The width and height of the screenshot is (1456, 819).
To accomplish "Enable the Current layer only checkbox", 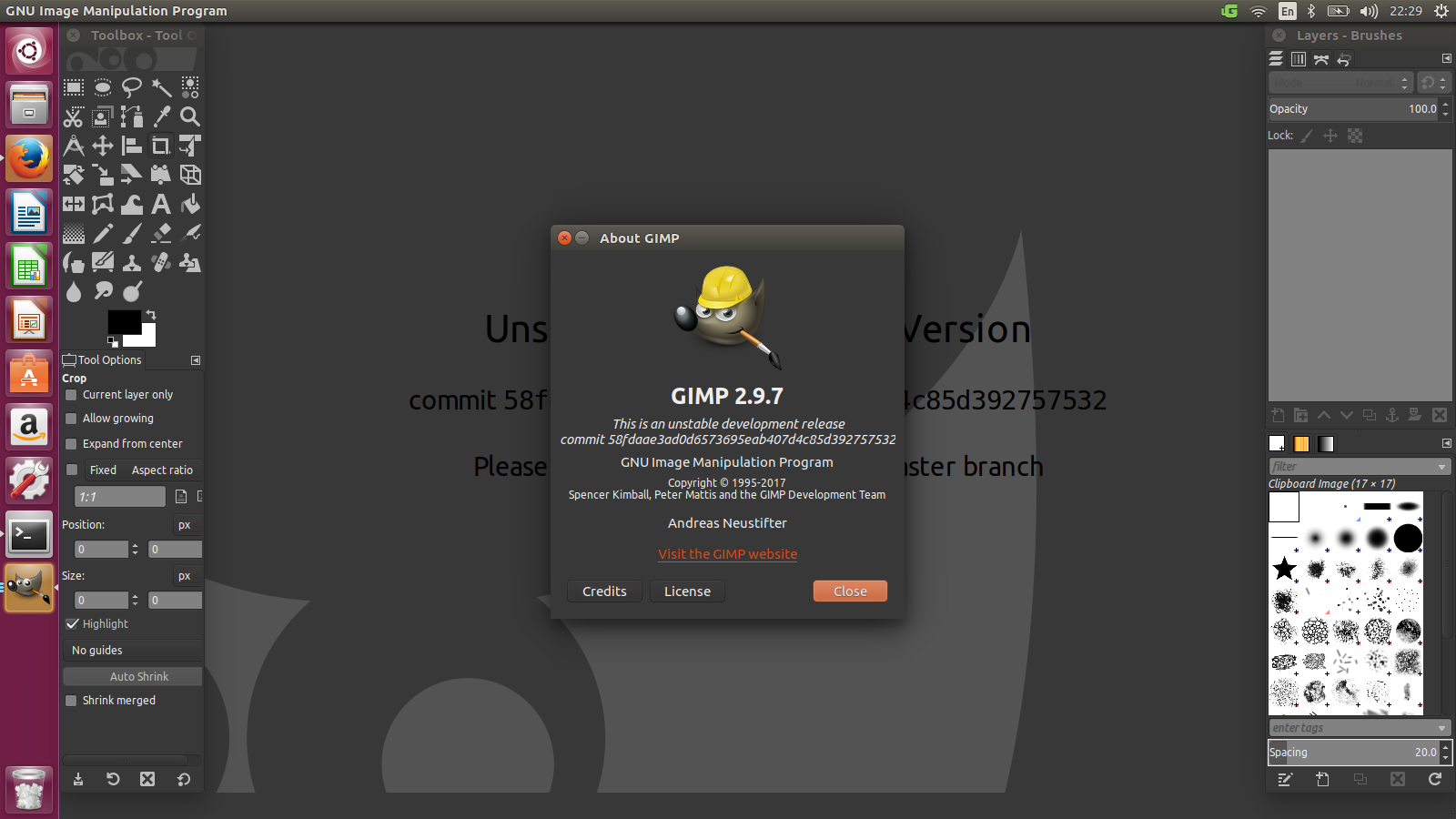I will pyautogui.click(x=71, y=395).
